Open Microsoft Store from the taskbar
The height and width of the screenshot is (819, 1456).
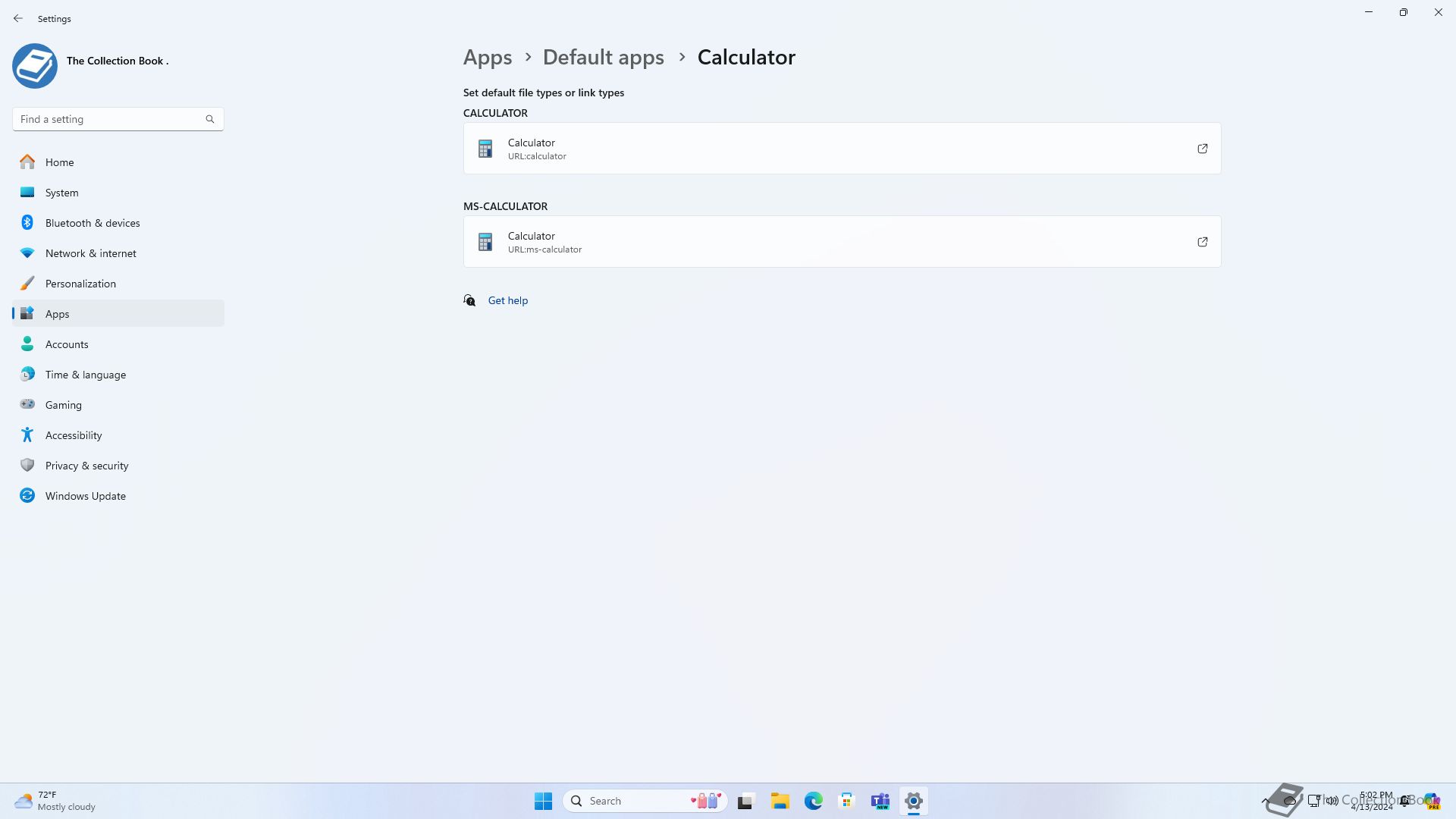[846, 801]
